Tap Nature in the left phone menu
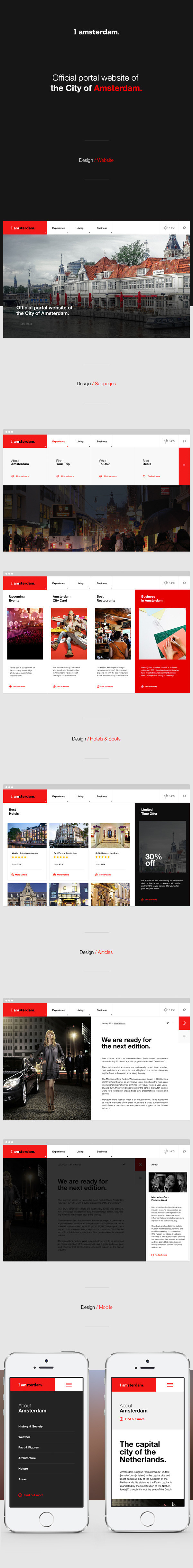 coord(23,1468)
